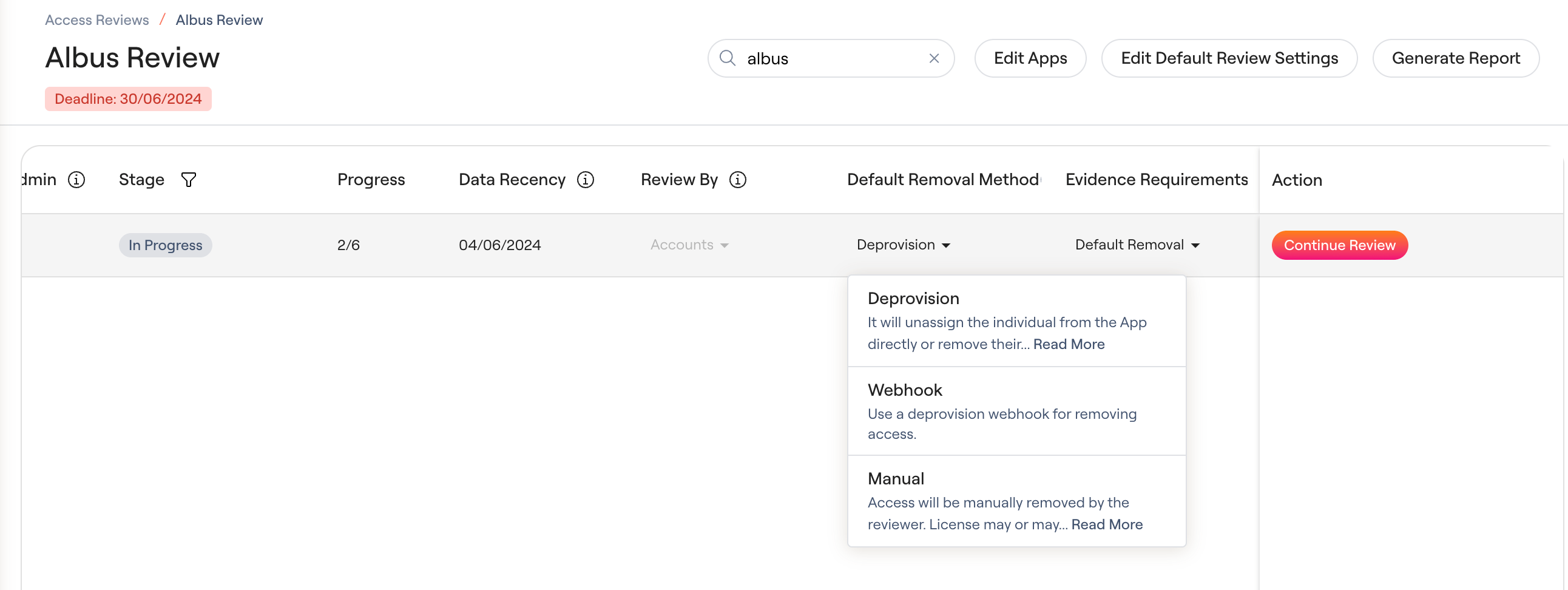The image size is (1568, 590).
Task: Click the Albus Review breadcrumb item
Action: pyautogui.click(x=219, y=20)
